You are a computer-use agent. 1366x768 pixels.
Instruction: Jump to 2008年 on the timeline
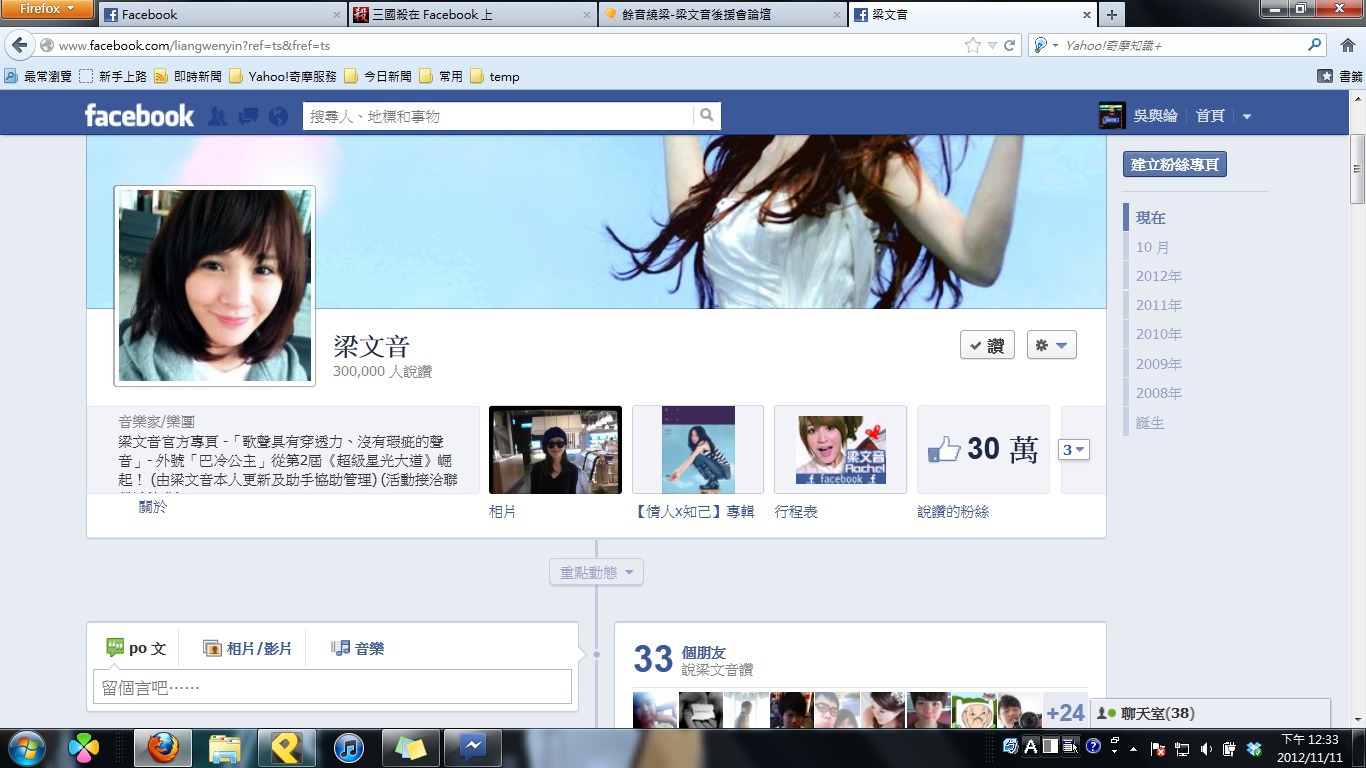tap(1158, 393)
